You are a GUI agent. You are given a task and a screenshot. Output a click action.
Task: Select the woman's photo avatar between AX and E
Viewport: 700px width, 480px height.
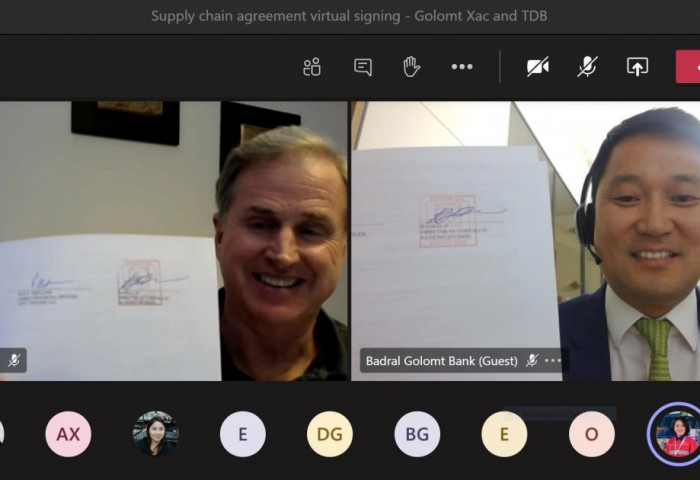coord(155,434)
